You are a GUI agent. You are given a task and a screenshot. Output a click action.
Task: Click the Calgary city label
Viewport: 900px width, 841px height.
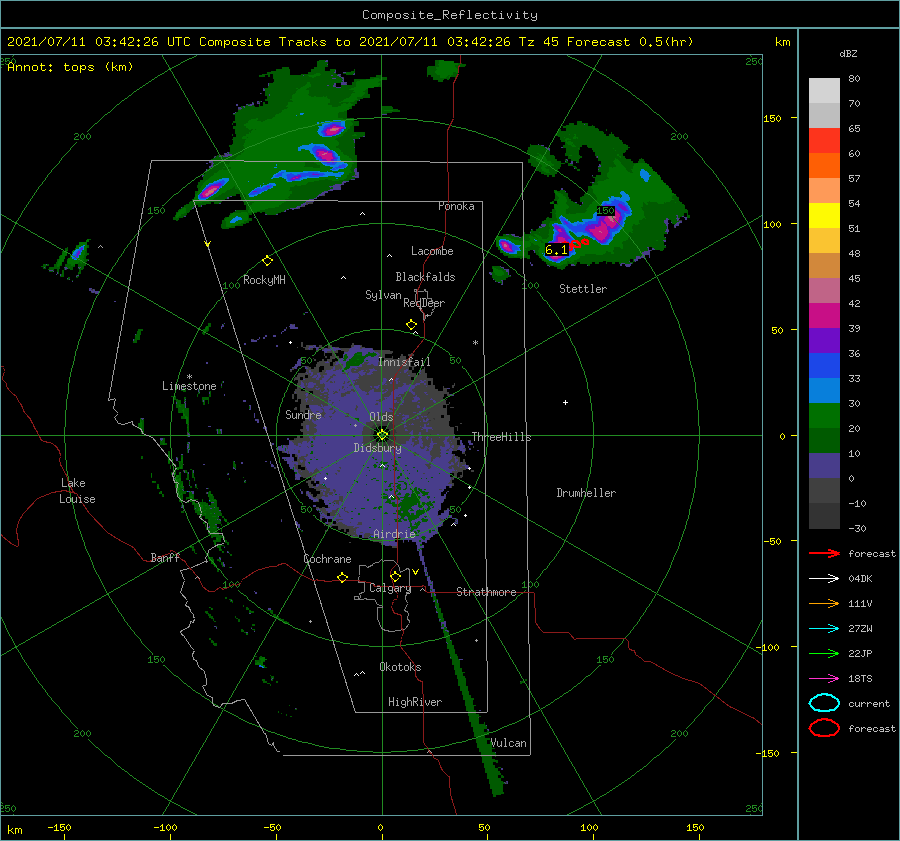(390, 588)
